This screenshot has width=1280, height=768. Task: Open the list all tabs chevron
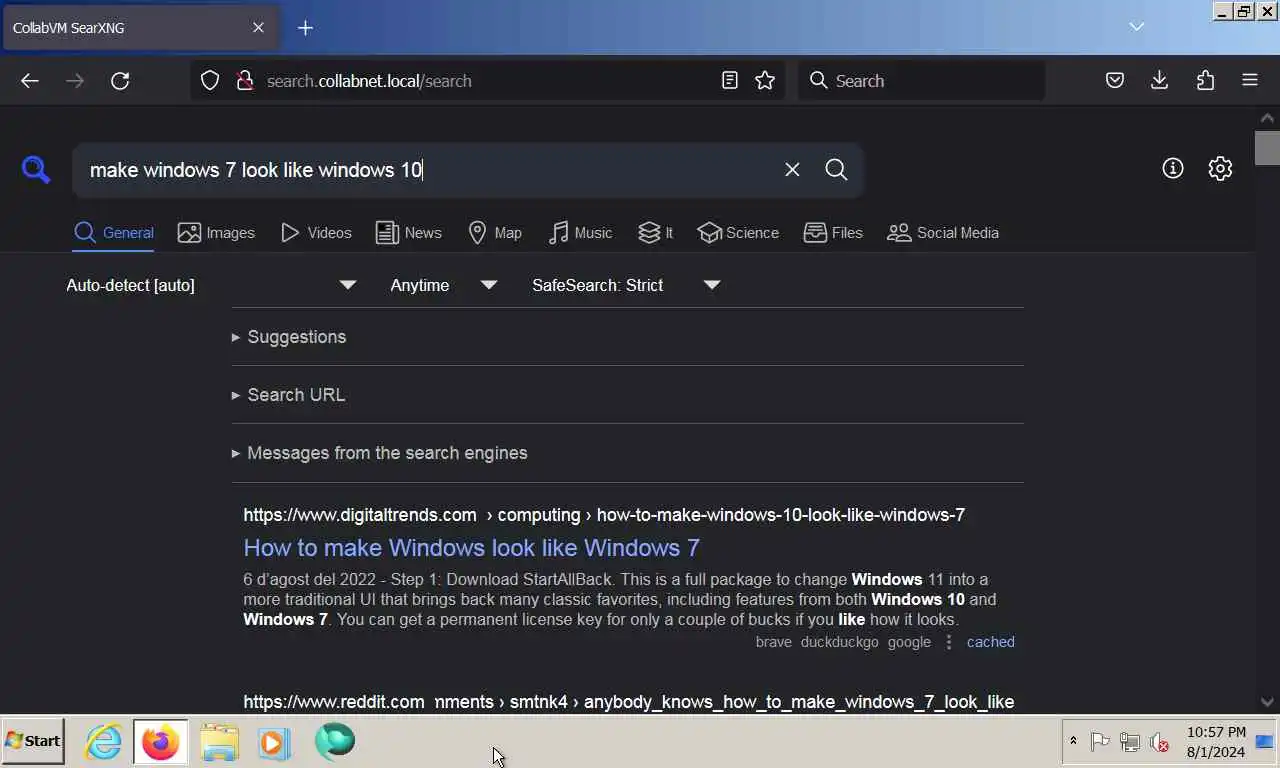tap(1137, 27)
